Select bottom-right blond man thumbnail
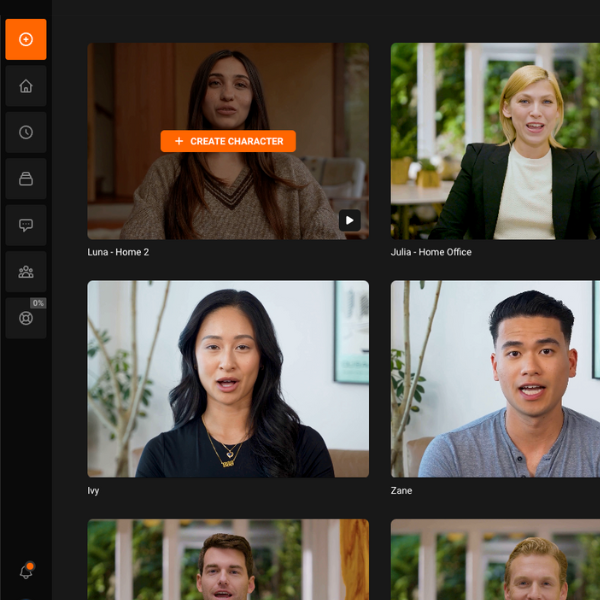This screenshot has width=600, height=600. pyautogui.click(x=495, y=560)
